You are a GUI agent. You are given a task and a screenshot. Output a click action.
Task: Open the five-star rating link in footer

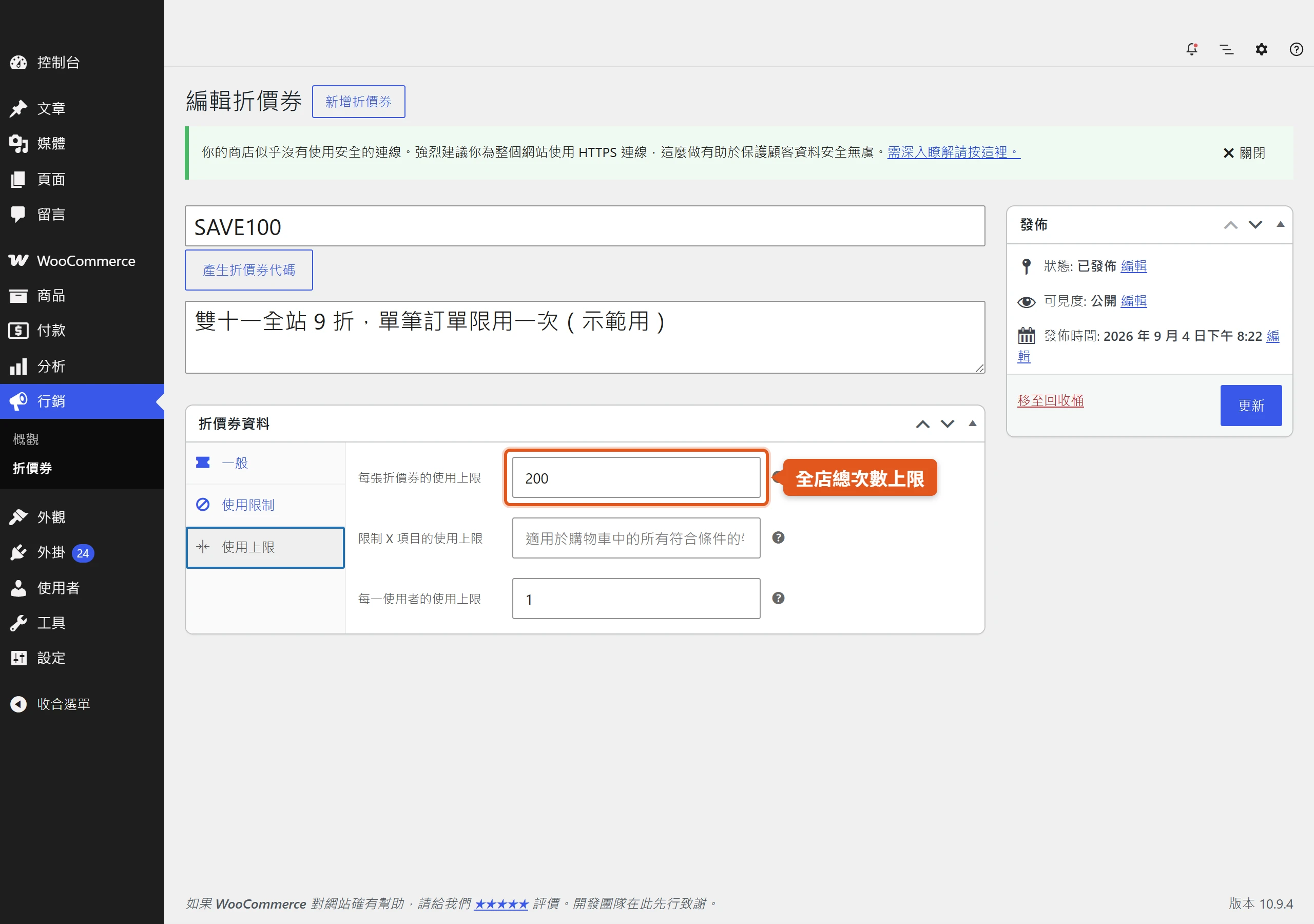point(501,904)
